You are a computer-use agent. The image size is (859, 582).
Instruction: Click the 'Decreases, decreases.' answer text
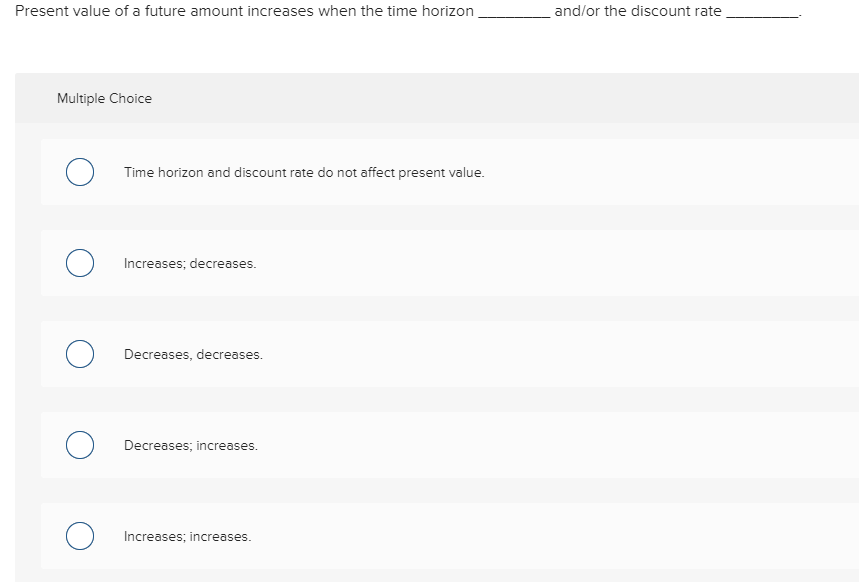pyautogui.click(x=192, y=354)
